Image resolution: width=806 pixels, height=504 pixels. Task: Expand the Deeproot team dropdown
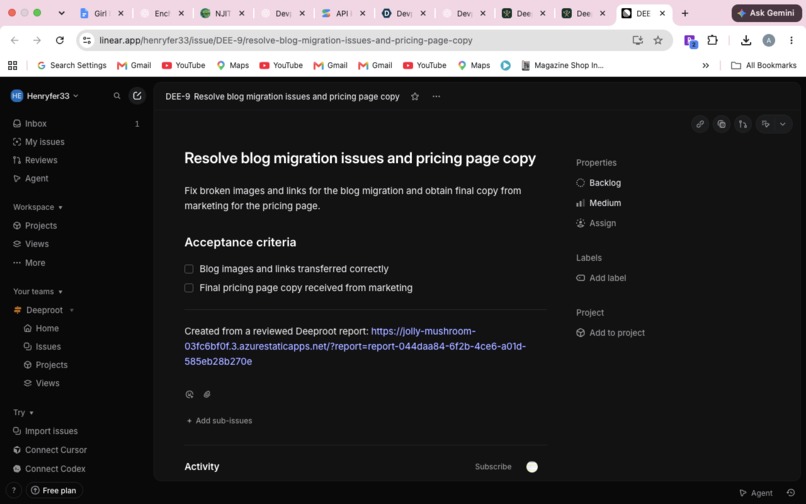tap(71, 310)
